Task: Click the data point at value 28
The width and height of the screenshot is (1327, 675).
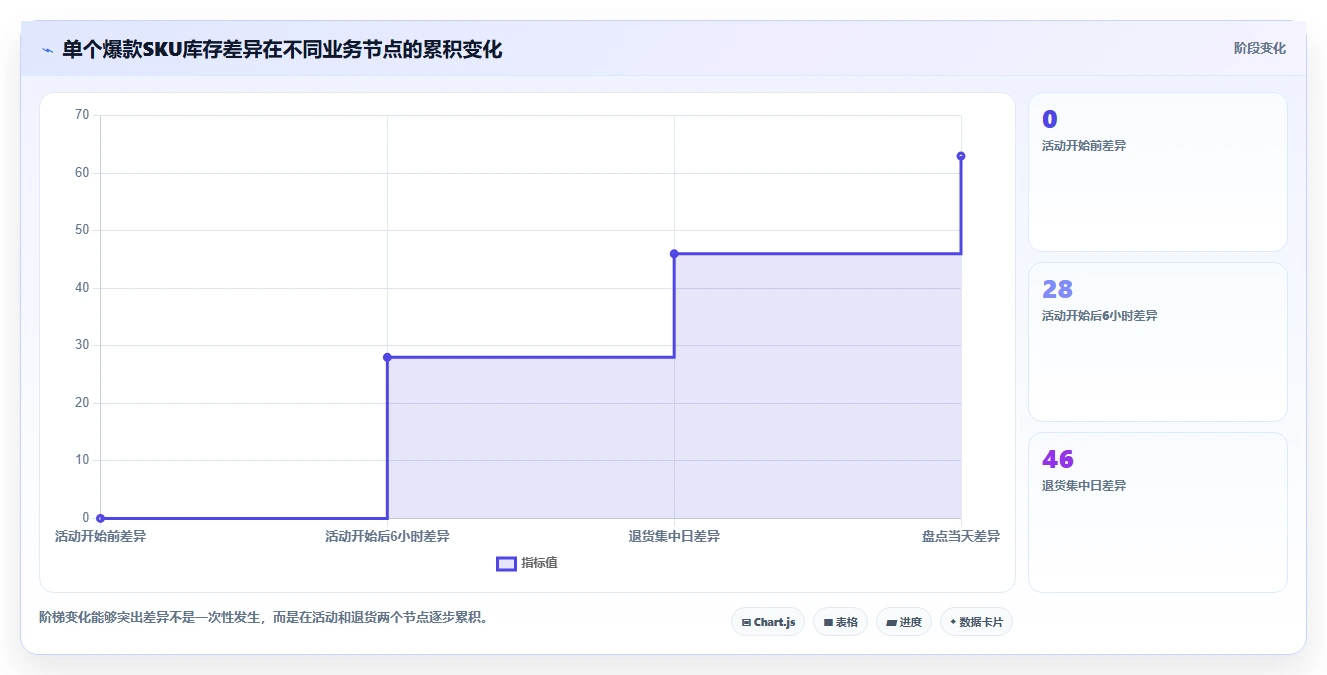Action: point(387,357)
